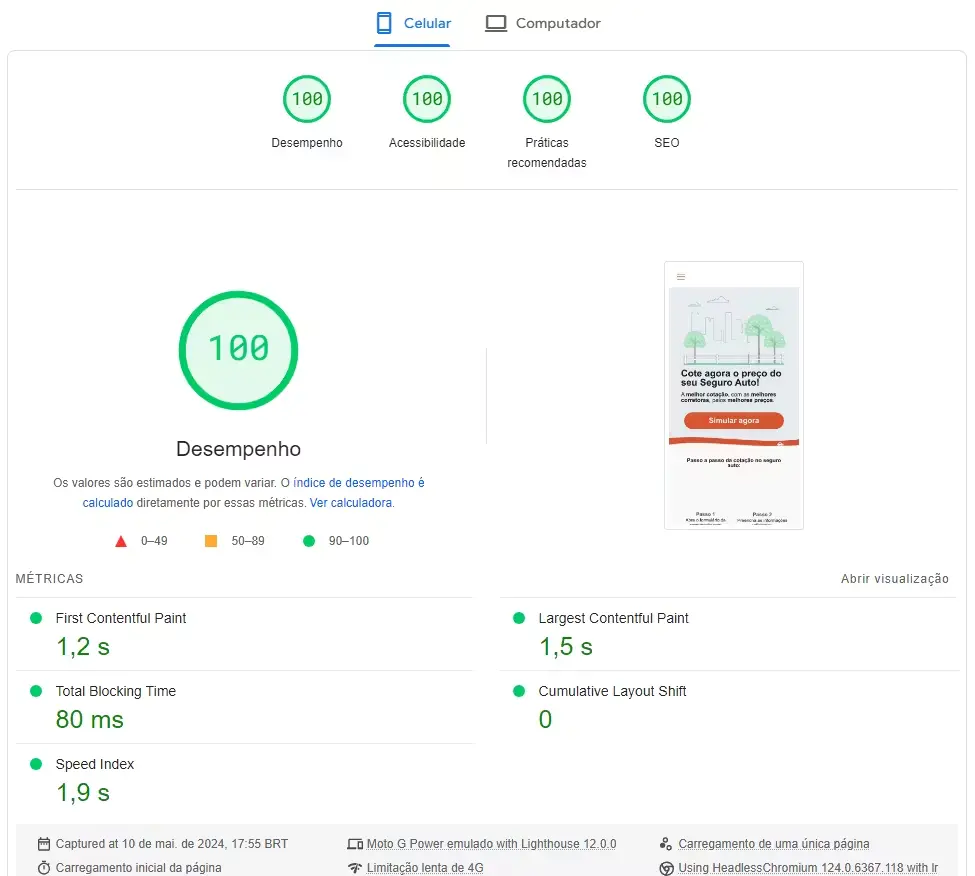This screenshot has height=876, width=975.
Task: Click the Acessibilidade score circle
Action: tap(427, 99)
